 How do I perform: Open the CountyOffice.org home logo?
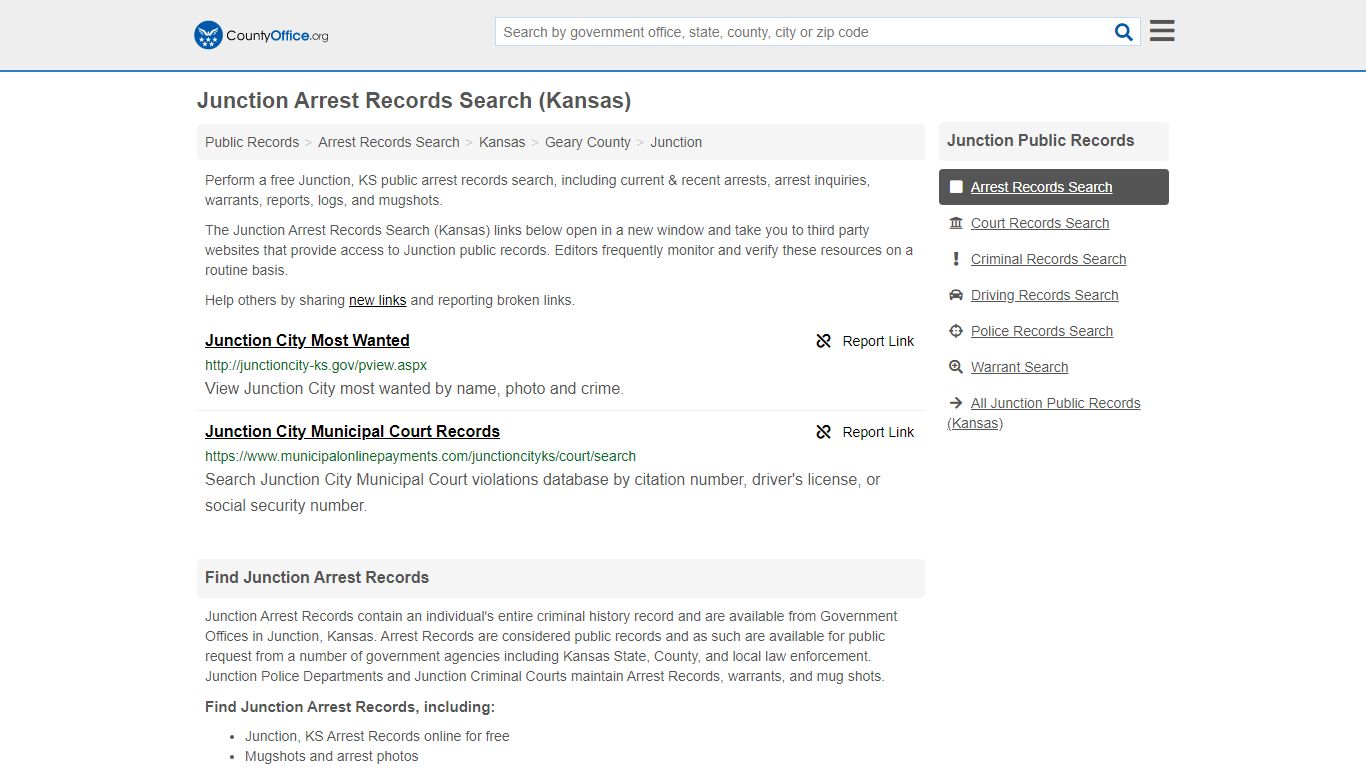[x=261, y=35]
